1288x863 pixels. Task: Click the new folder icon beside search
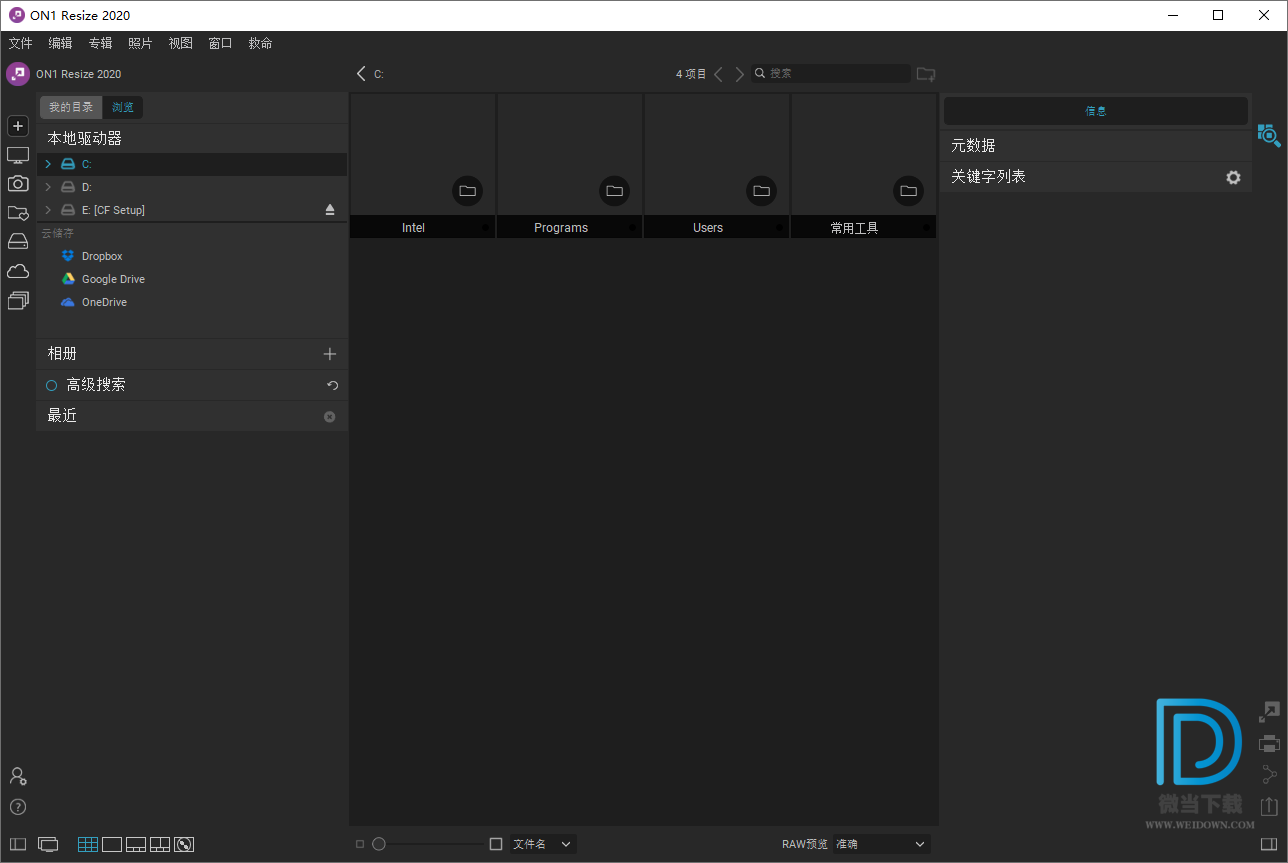pos(926,74)
